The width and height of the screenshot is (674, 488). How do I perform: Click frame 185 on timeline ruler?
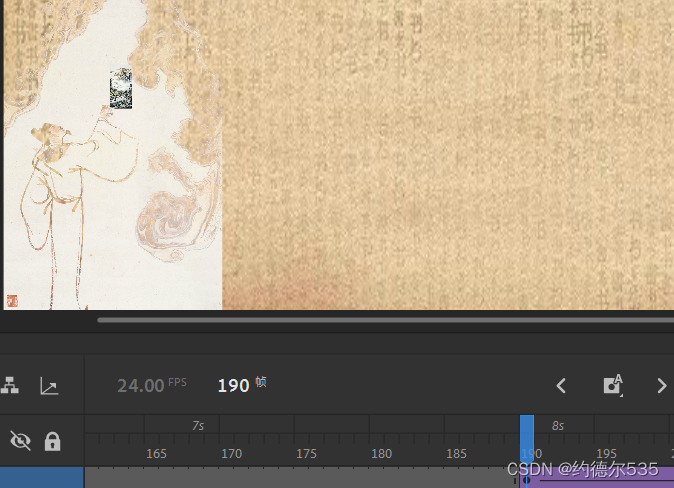click(456, 454)
